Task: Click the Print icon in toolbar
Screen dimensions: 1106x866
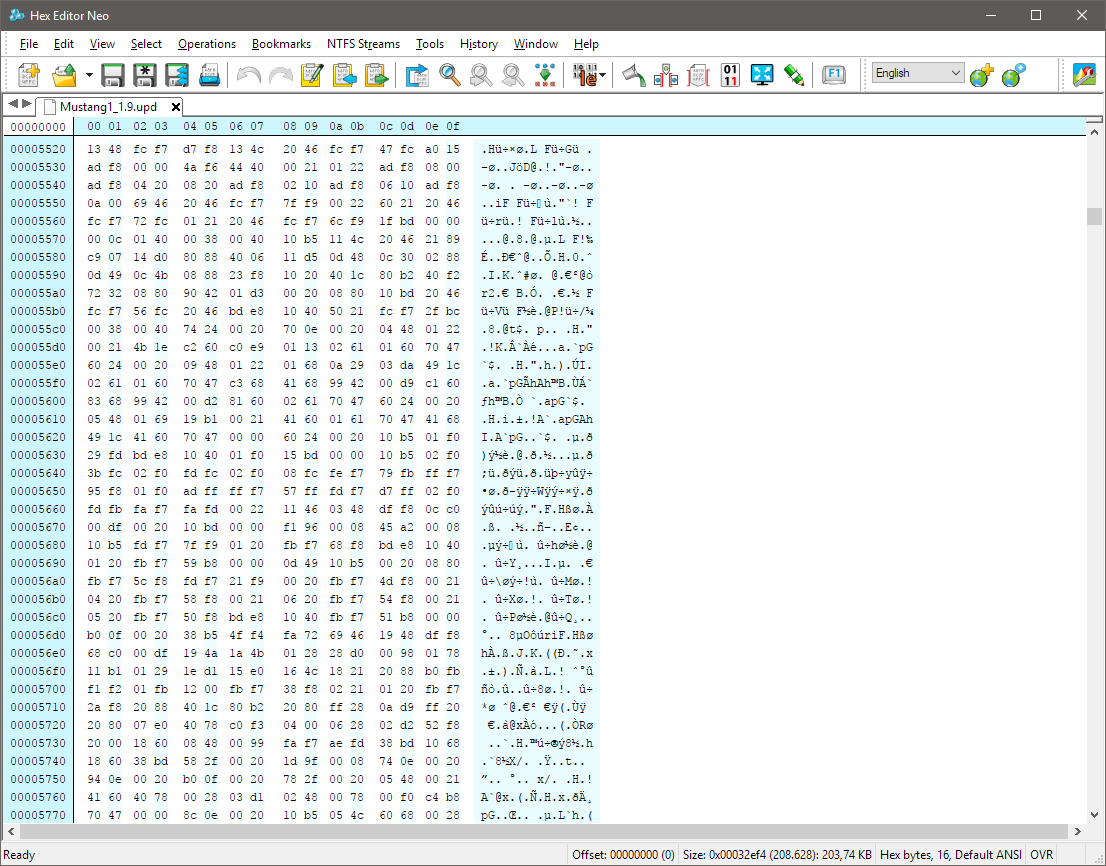Action: 210,75
